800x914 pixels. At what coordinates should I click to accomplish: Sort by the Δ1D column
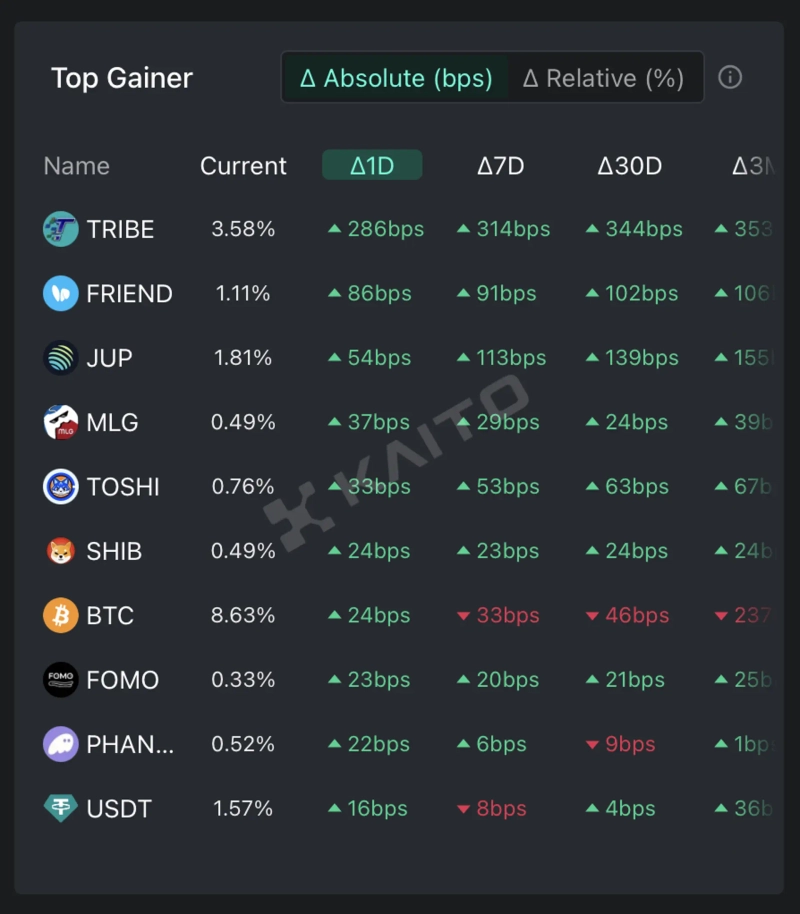372,166
